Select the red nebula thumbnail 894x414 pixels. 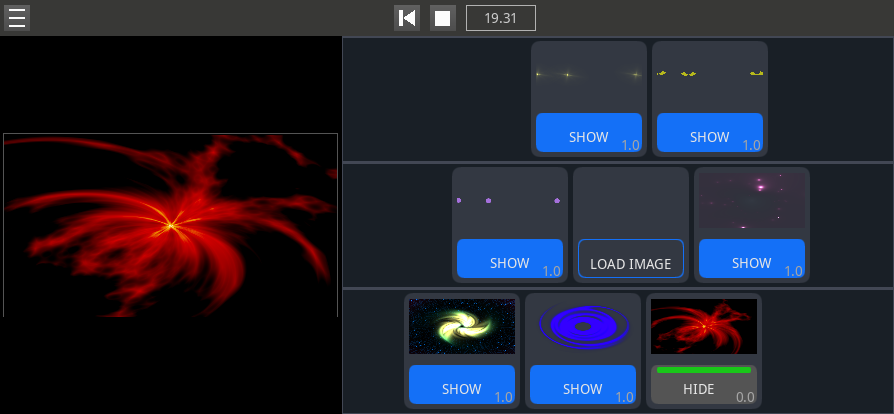point(704,327)
